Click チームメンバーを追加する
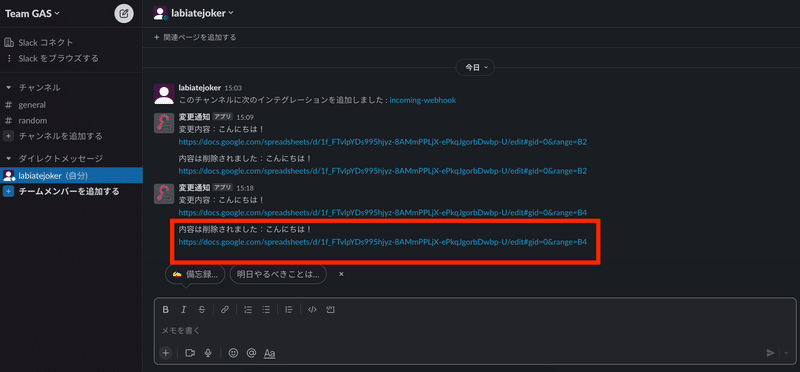 [x=69, y=191]
